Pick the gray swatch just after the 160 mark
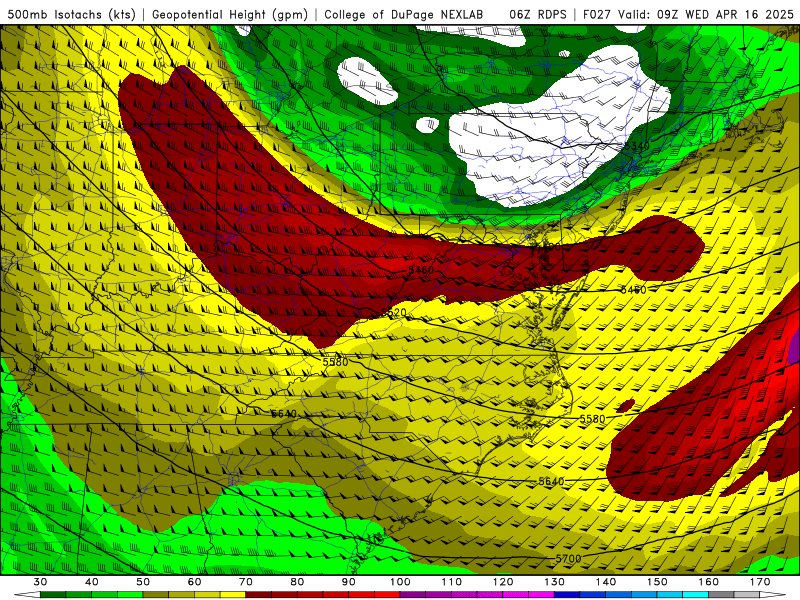 (721, 595)
